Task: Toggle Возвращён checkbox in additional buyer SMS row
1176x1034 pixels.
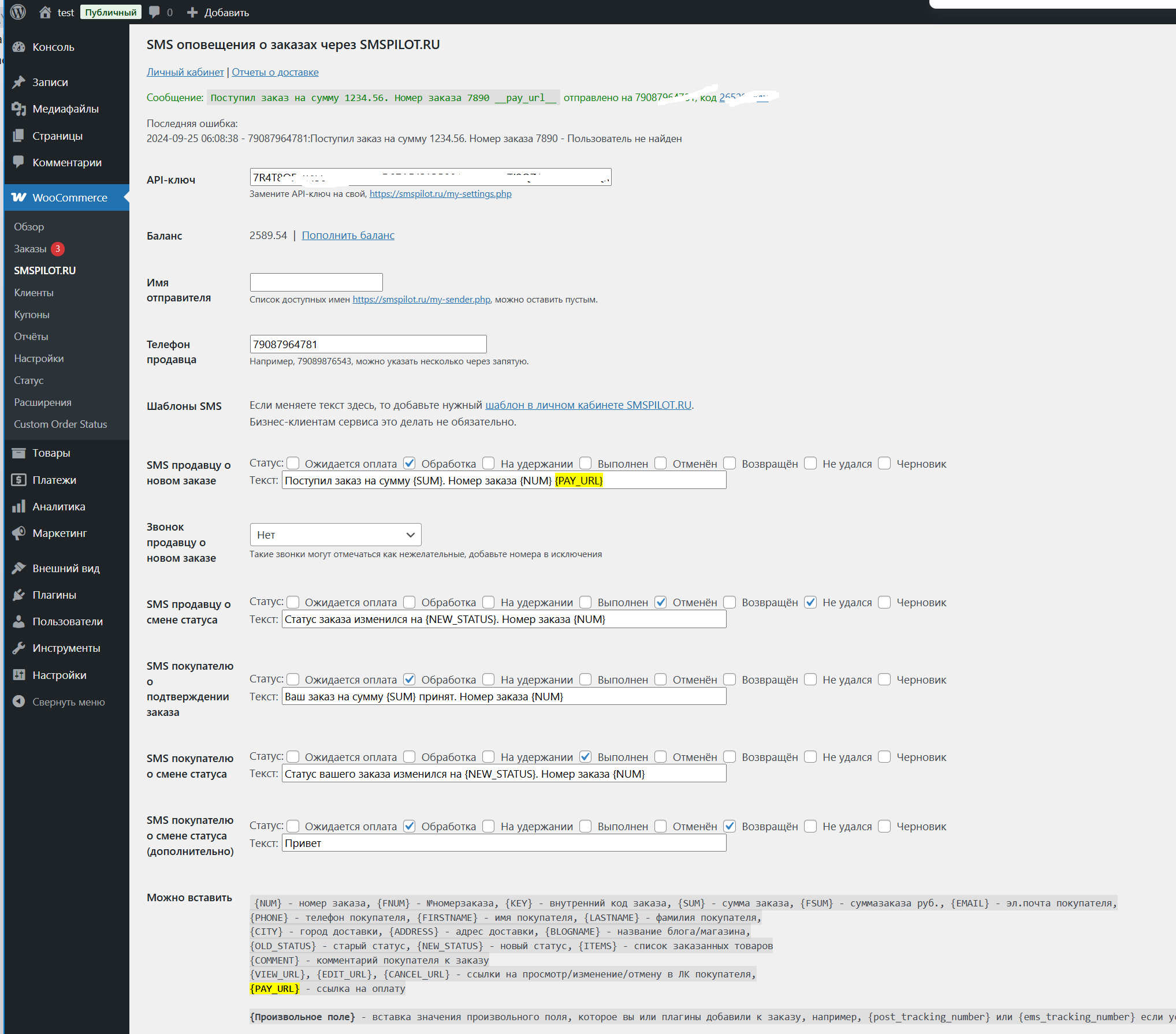Action: tap(730, 826)
